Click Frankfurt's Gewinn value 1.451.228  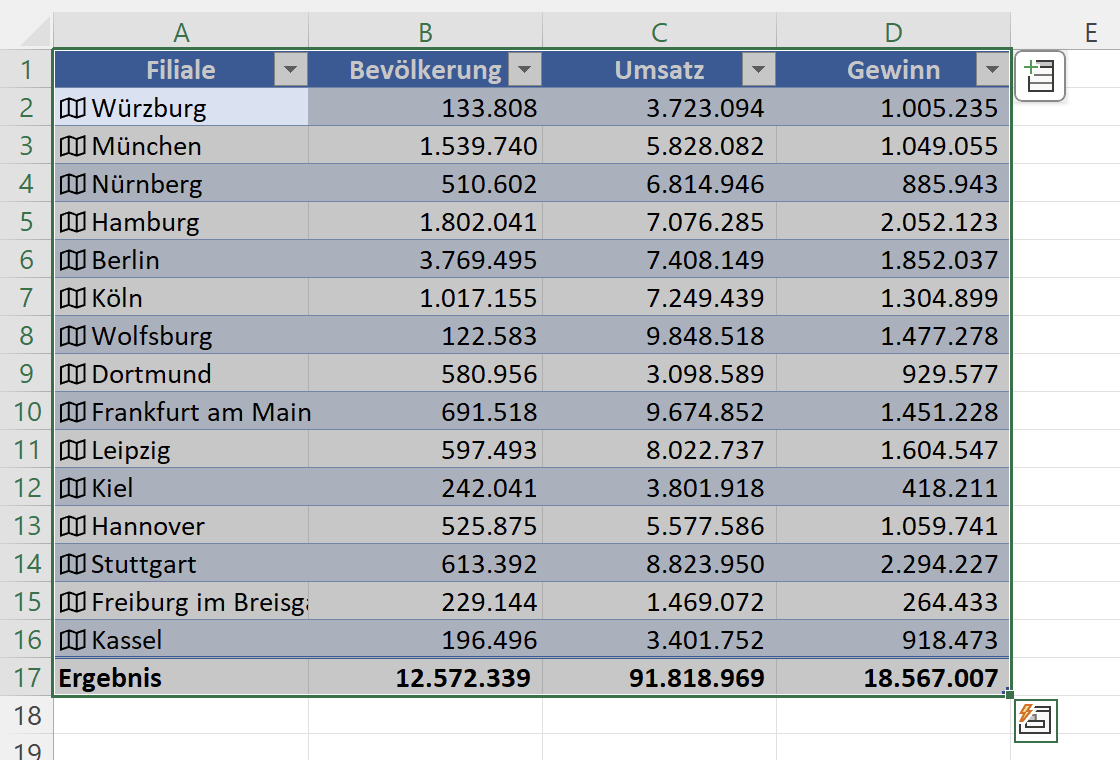(939, 411)
